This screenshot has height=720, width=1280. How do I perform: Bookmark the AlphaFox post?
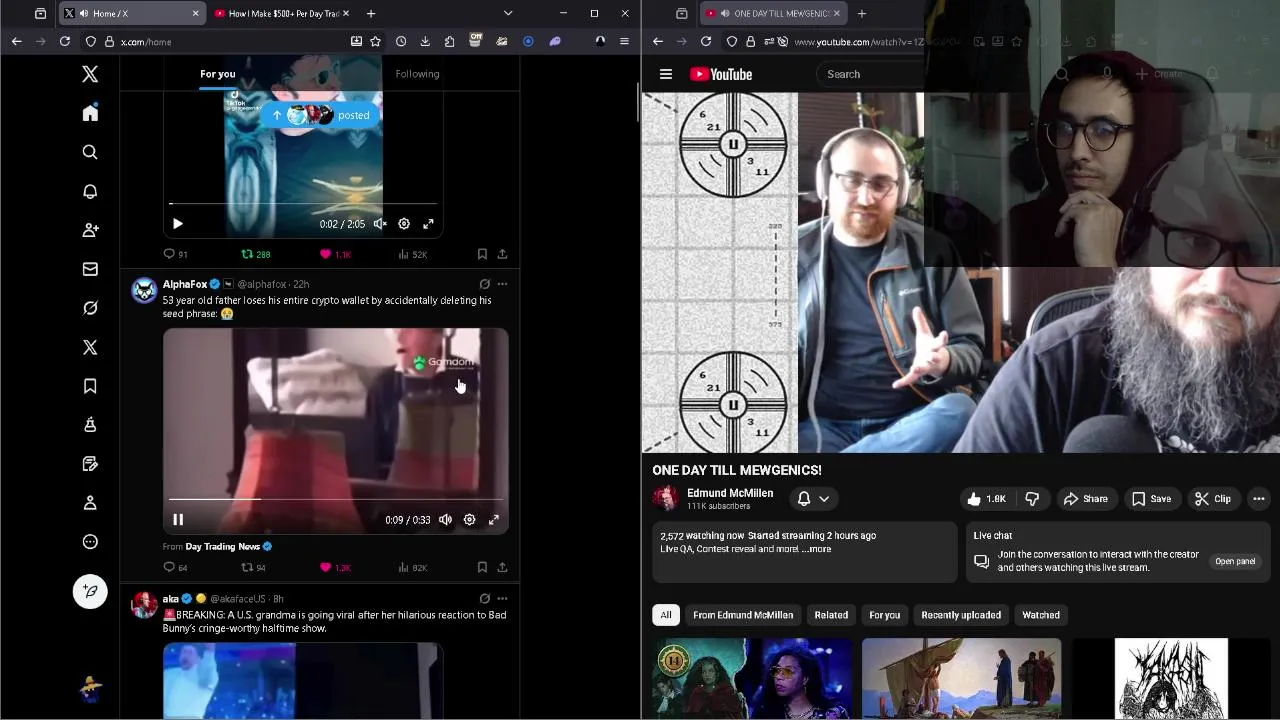pos(482,567)
